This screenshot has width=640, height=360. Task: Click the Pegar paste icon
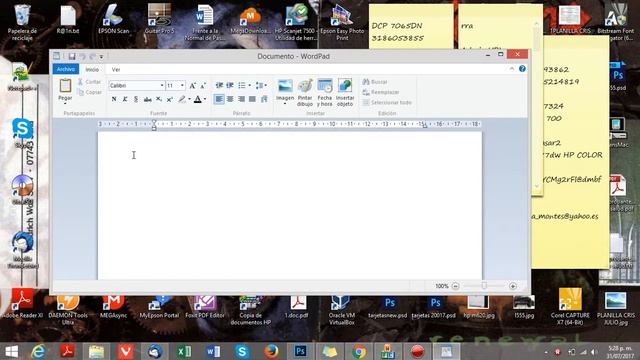(x=65, y=86)
